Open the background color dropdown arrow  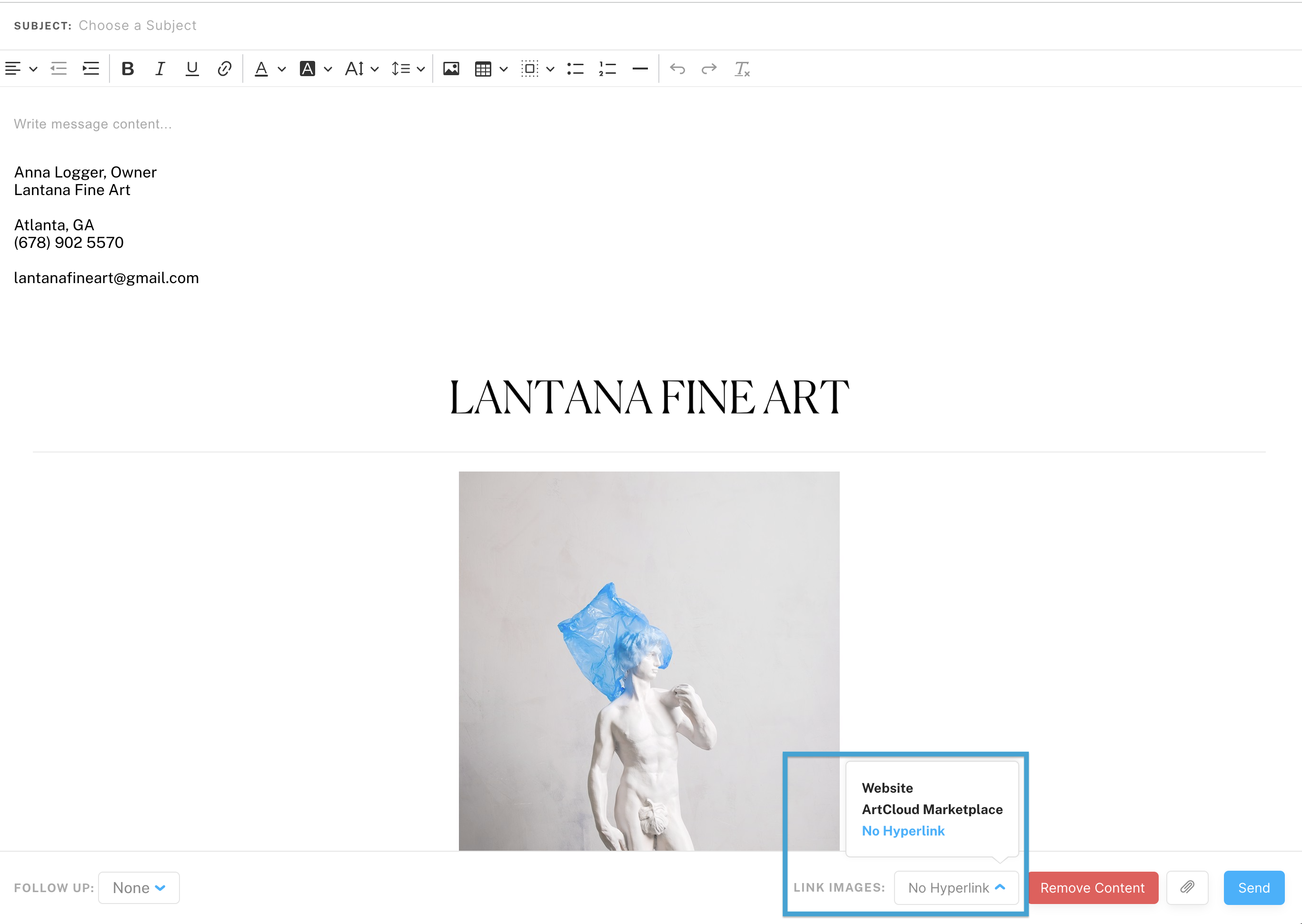coord(328,69)
